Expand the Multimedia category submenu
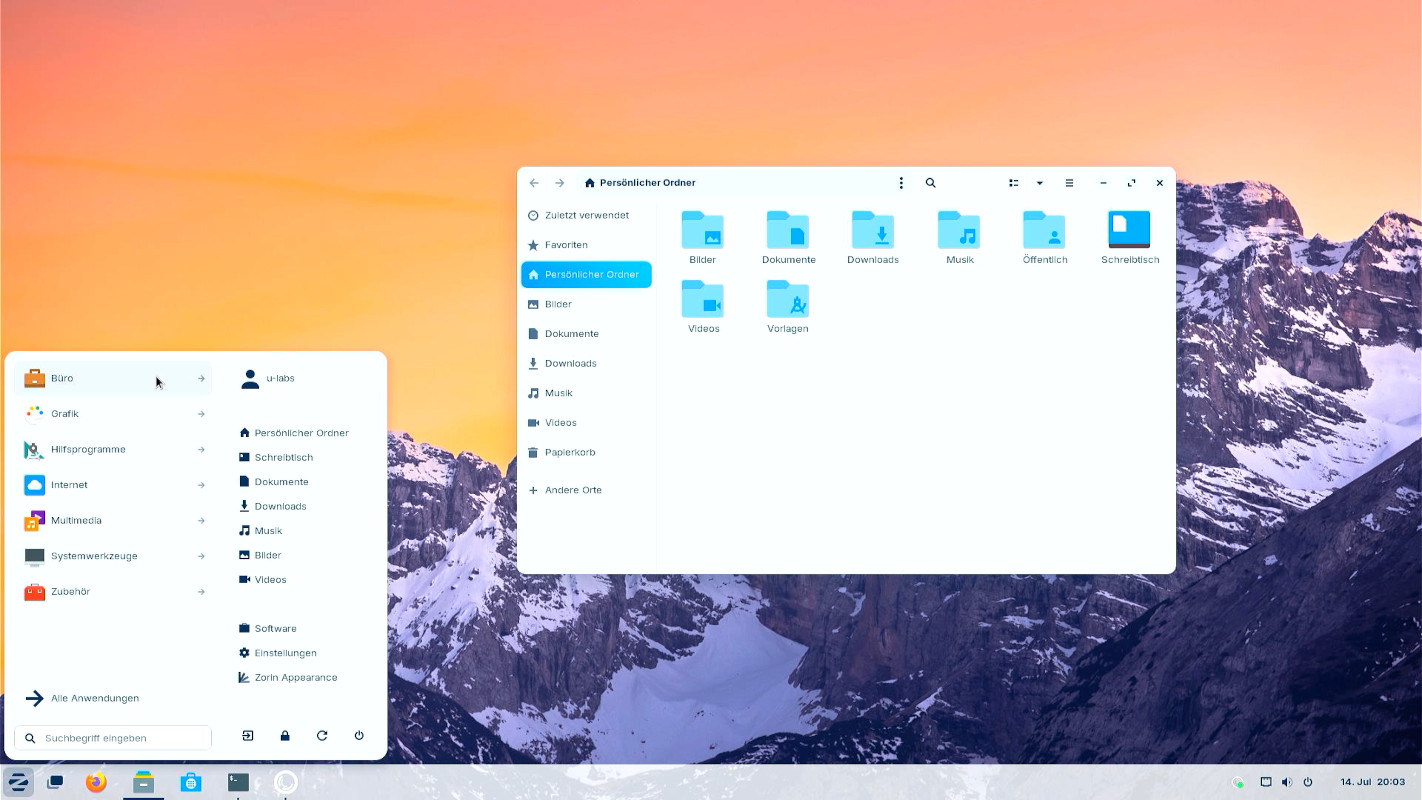Viewport: 1422px width, 800px height. pyautogui.click(x=114, y=520)
